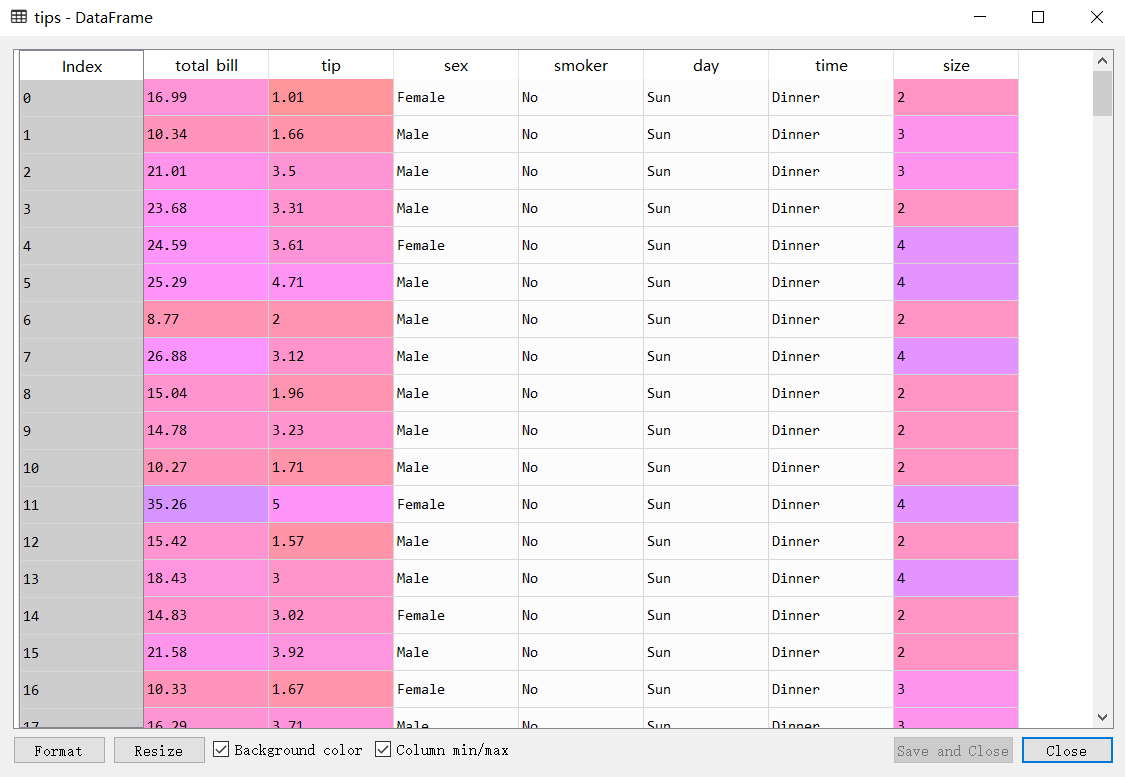Maximize the tips DataFrame window
The width and height of the screenshot is (1125, 777).
point(1037,17)
